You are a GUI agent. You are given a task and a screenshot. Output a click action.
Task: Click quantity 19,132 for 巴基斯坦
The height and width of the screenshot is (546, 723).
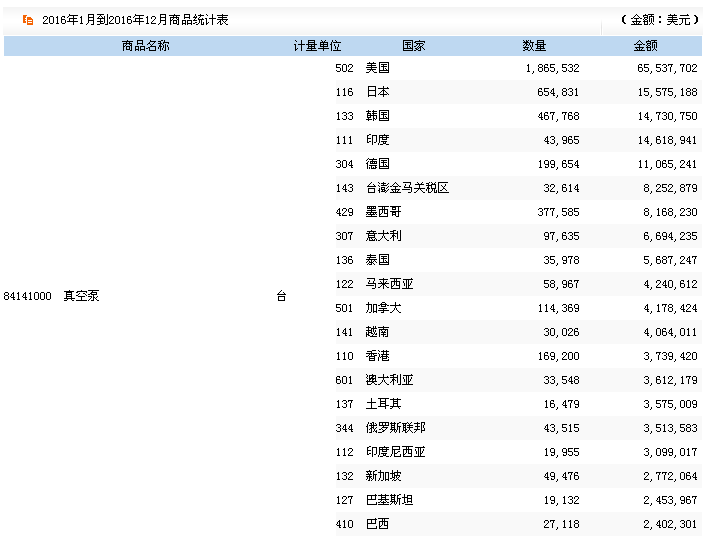[561, 500]
